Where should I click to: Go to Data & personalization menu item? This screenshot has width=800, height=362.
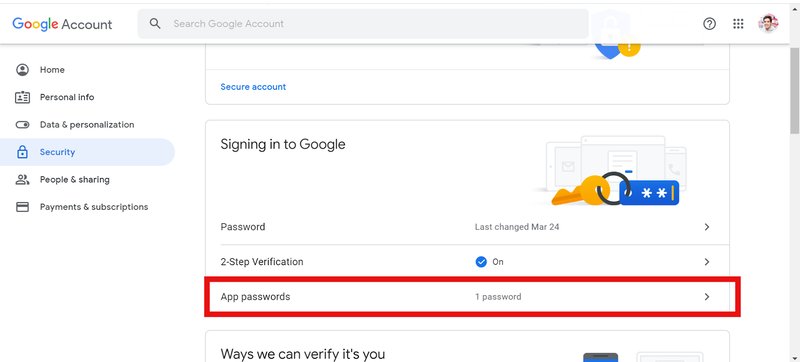[x=87, y=124]
